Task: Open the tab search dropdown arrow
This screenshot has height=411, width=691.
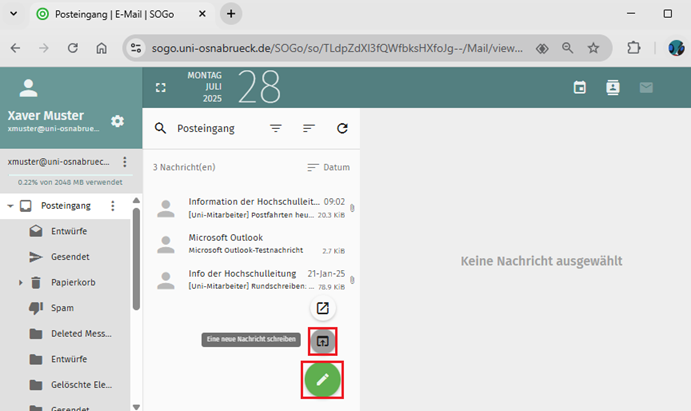Action: pyautogui.click(x=14, y=14)
